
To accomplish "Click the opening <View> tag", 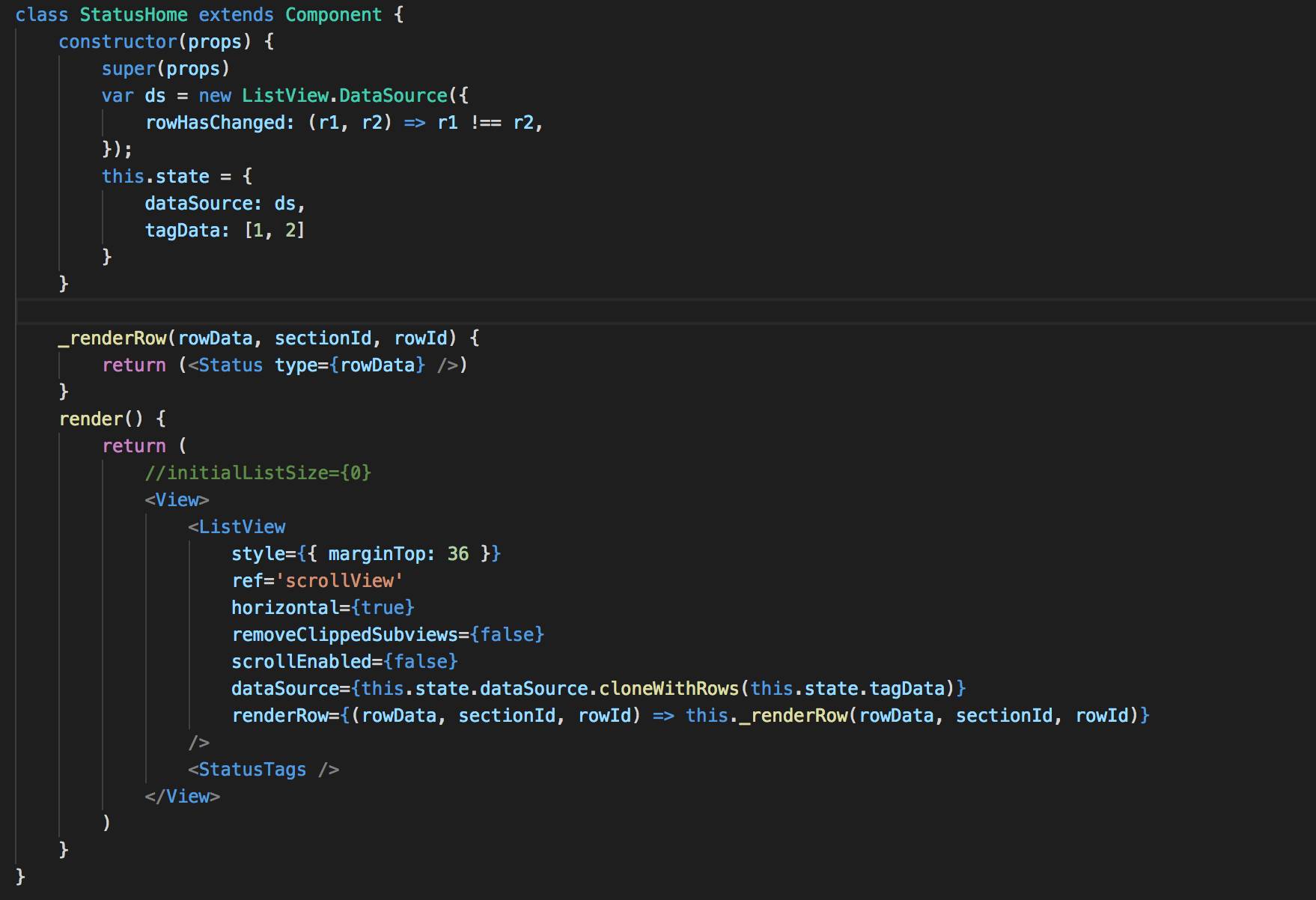I will coord(177,500).
